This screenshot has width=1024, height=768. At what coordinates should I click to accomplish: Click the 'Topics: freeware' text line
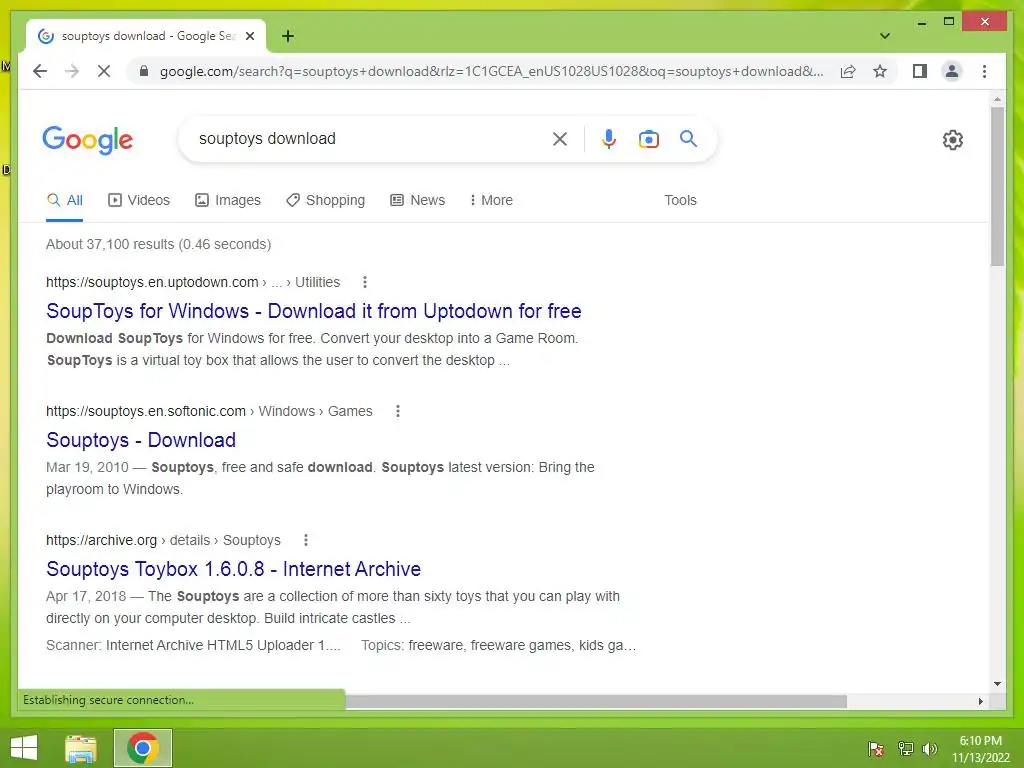coord(498,645)
